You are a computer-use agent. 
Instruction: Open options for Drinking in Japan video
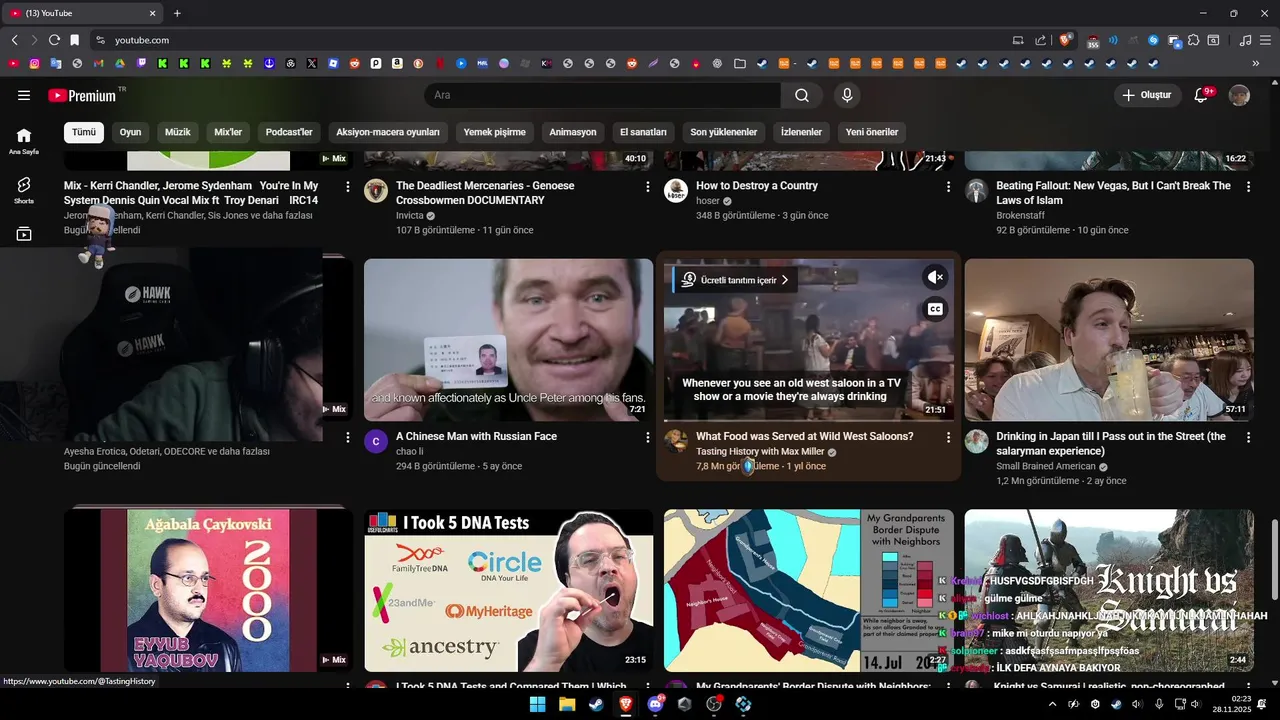pyautogui.click(x=1248, y=438)
